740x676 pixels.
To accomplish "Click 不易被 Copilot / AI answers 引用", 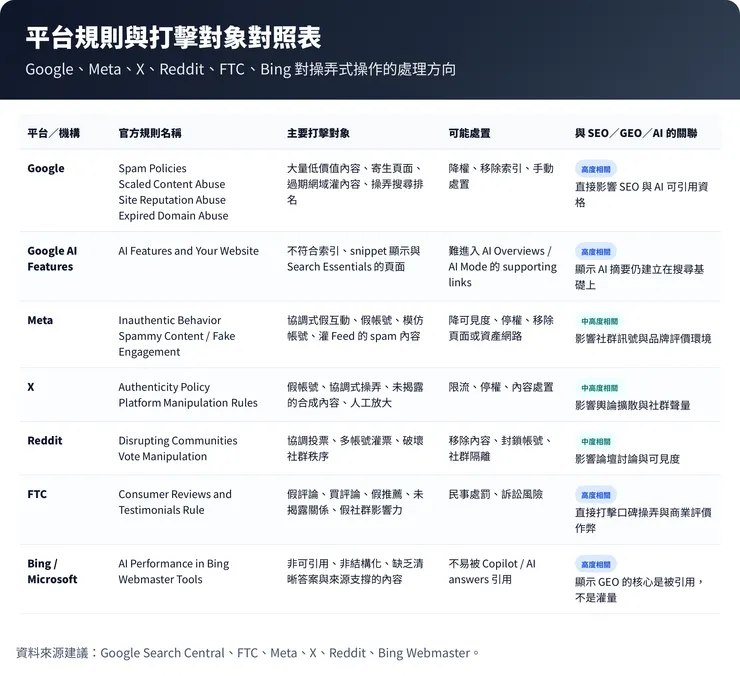I will coord(492,571).
